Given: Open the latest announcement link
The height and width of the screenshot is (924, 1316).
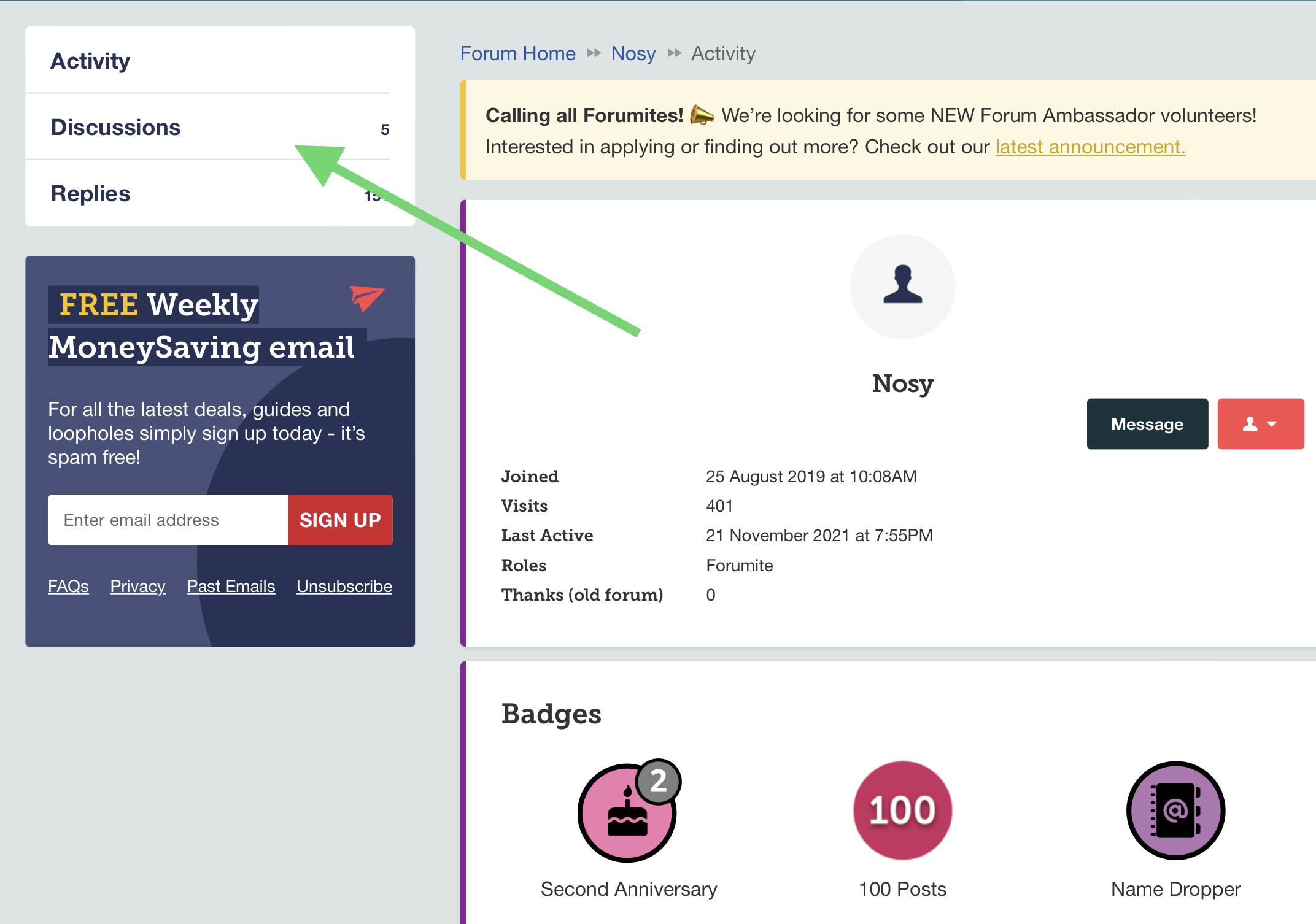Looking at the screenshot, I should click(1090, 147).
